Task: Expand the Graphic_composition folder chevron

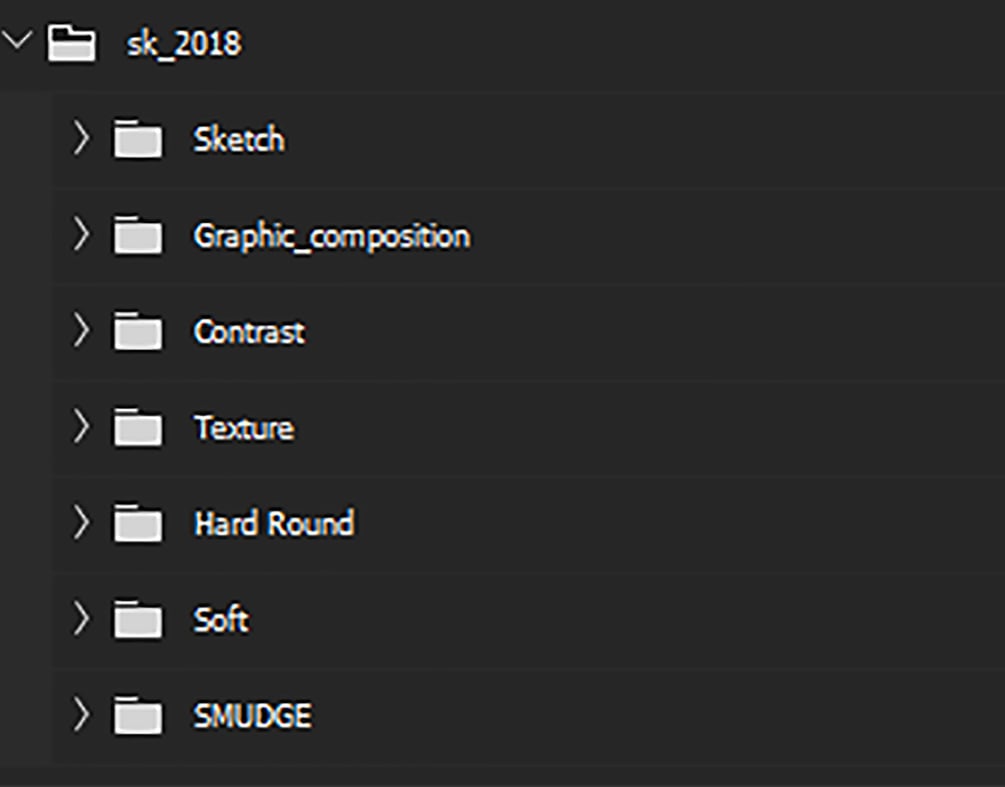Action: point(80,233)
